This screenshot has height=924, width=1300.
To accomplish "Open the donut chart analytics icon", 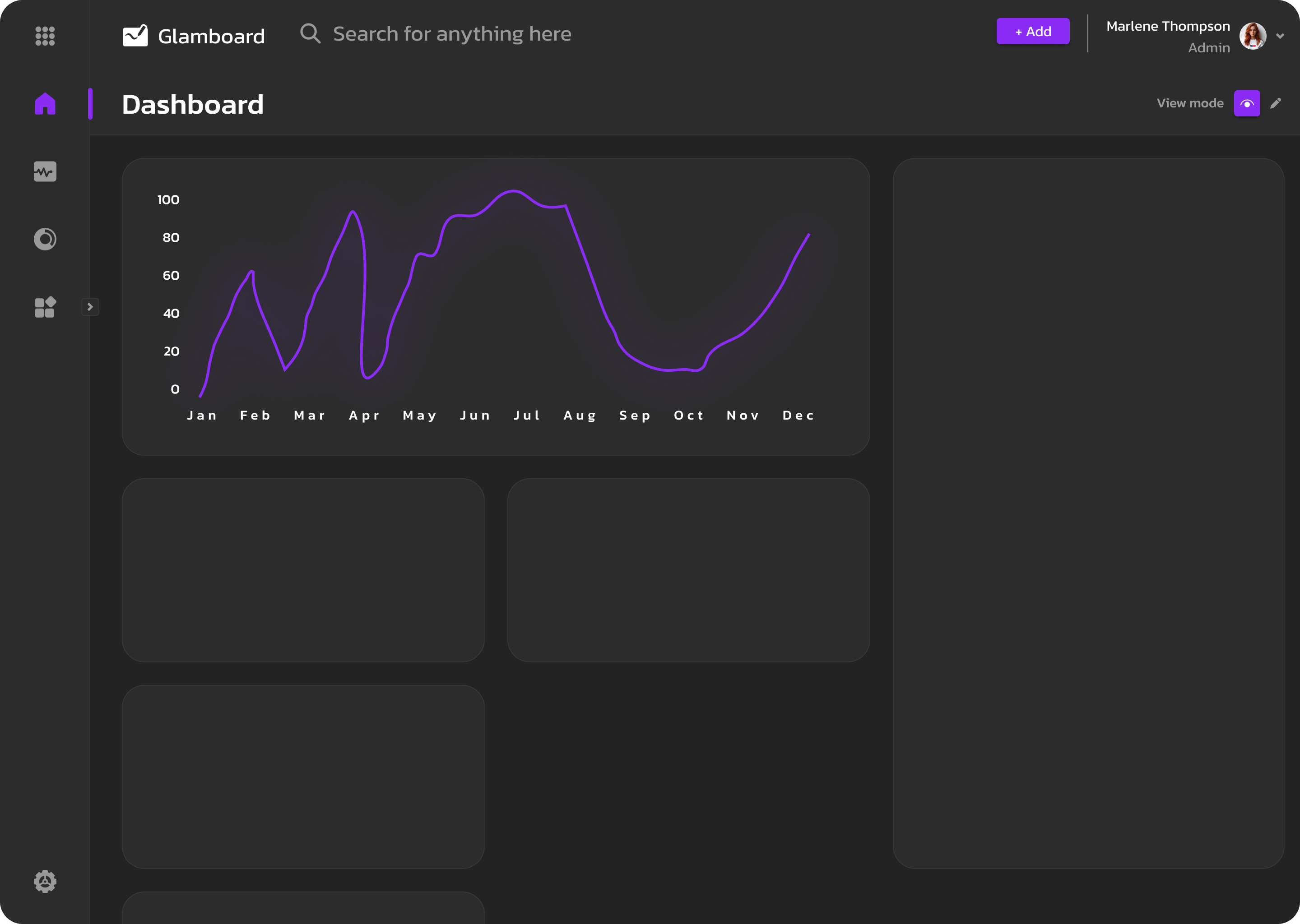I will tap(45, 239).
